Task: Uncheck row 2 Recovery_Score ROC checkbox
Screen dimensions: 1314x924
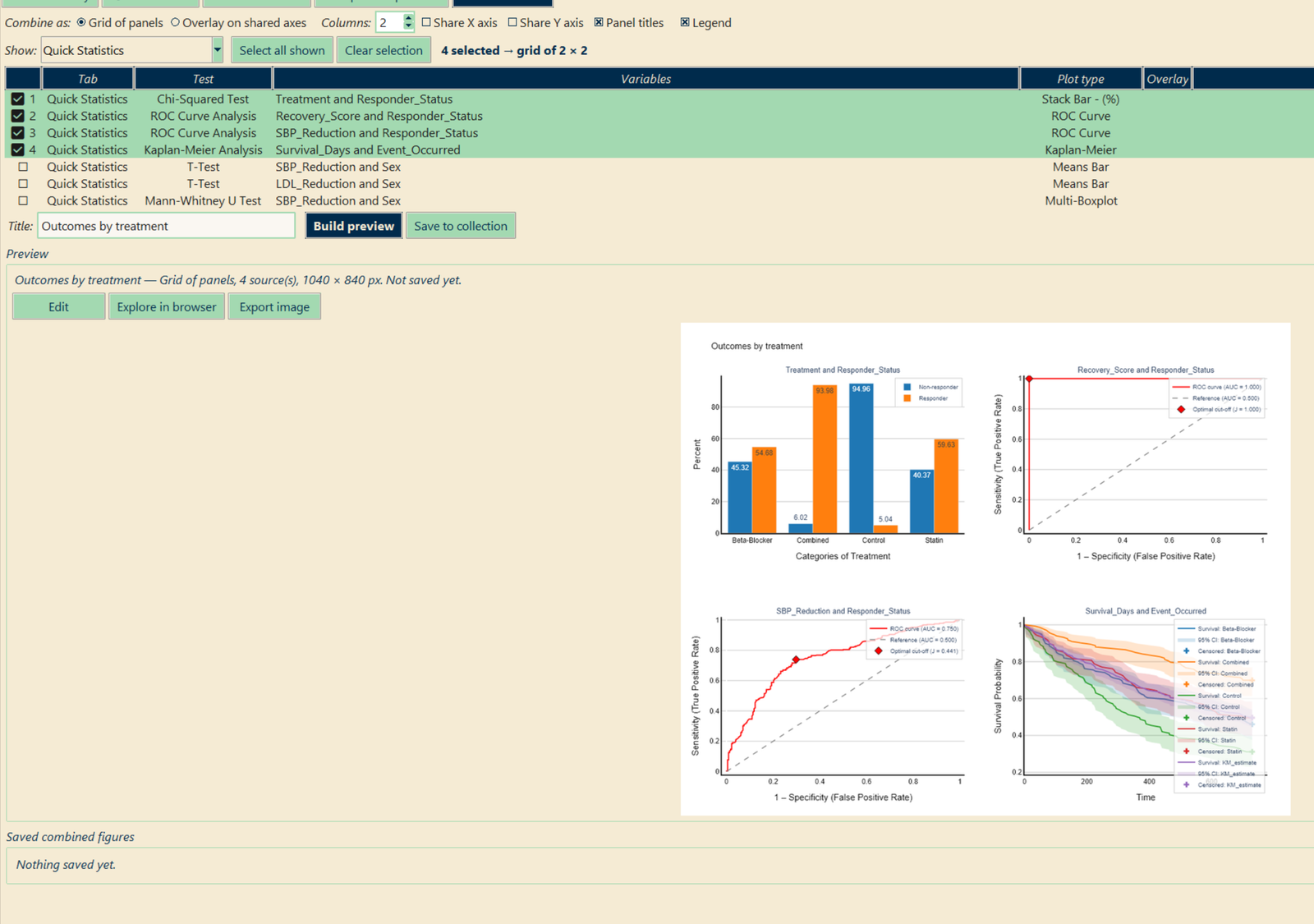Action: (x=17, y=116)
